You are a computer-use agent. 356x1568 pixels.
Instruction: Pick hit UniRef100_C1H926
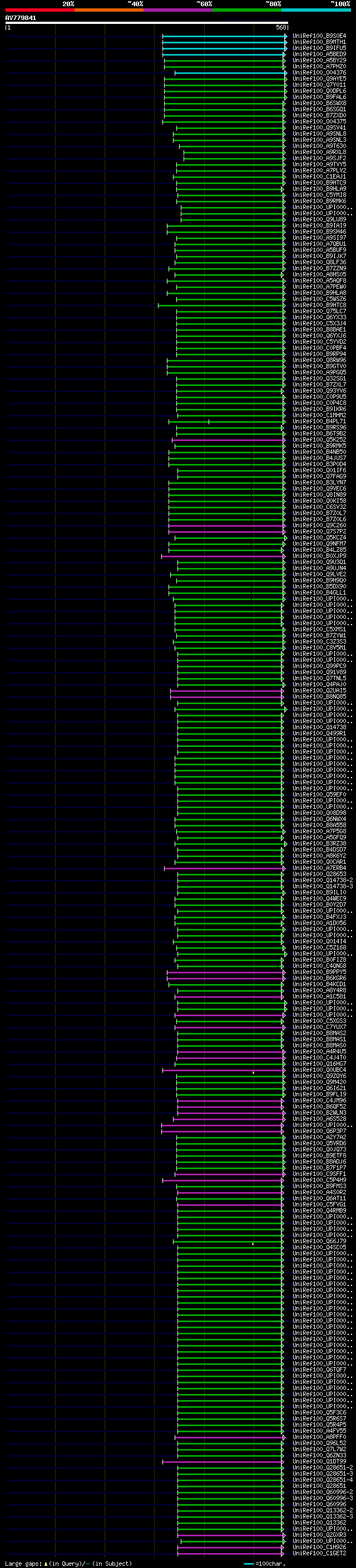point(319,1547)
